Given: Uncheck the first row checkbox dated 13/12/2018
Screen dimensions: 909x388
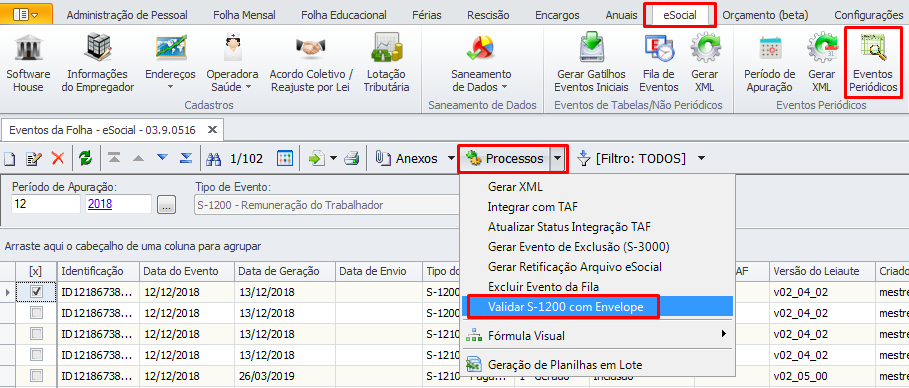Looking at the screenshot, I should tap(36, 292).
